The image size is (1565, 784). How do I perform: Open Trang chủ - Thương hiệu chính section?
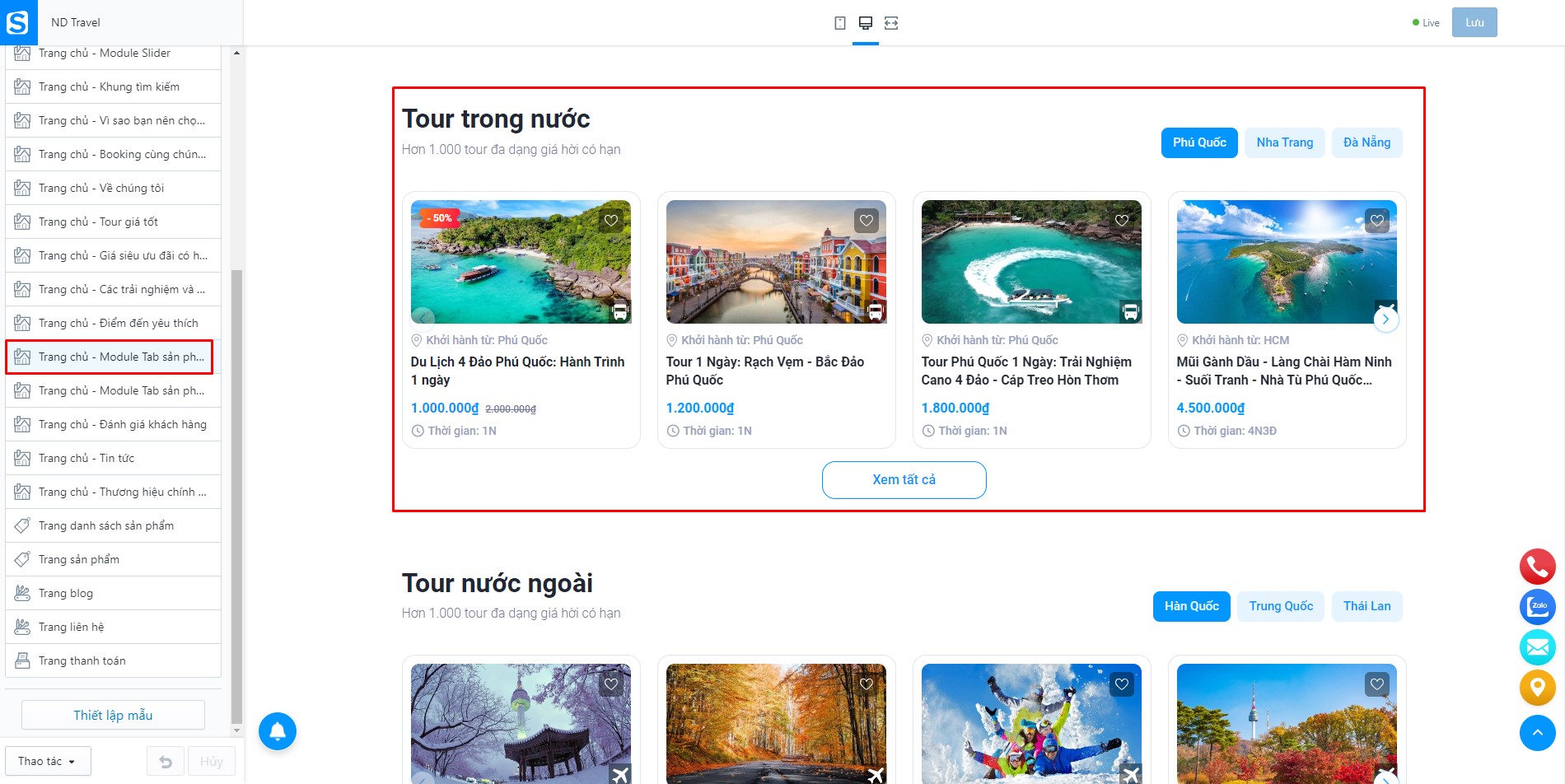click(x=113, y=492)
